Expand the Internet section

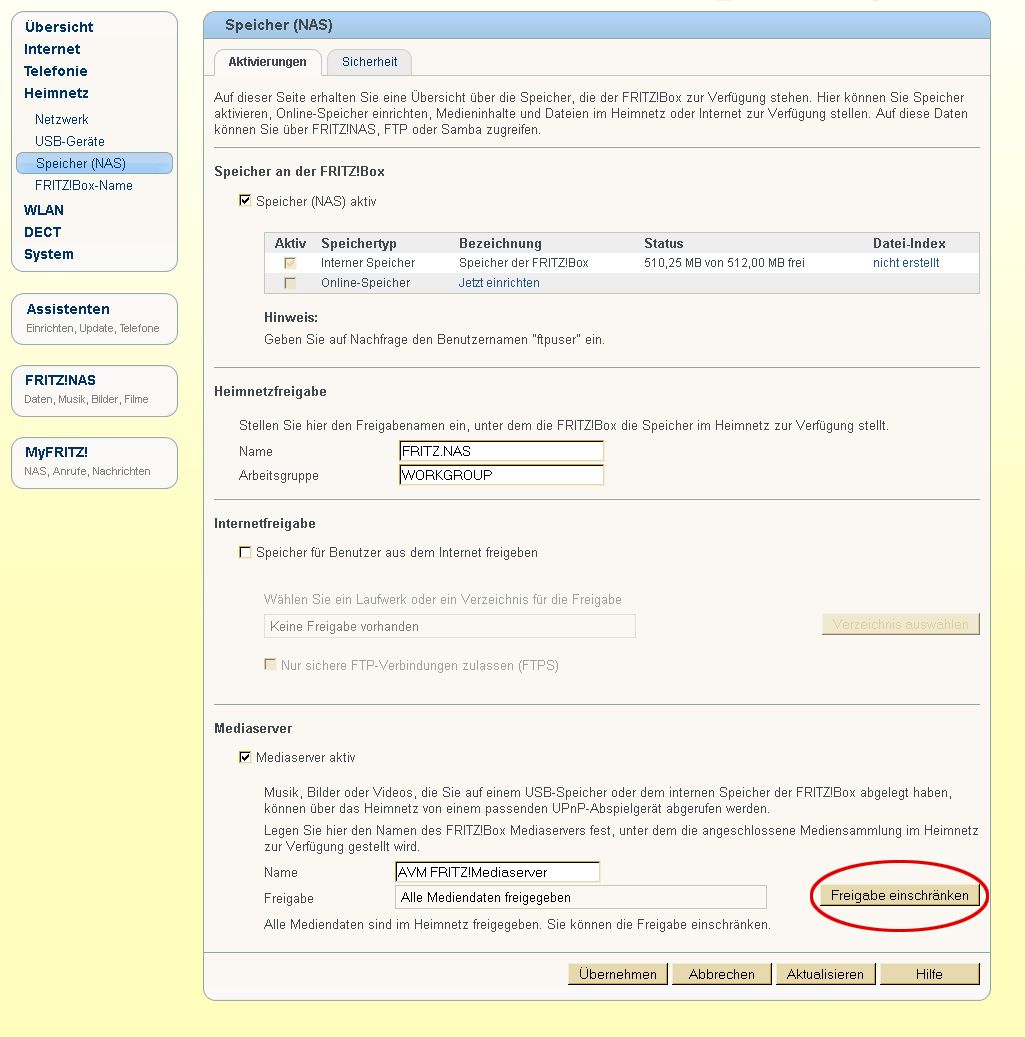[52, 48]
